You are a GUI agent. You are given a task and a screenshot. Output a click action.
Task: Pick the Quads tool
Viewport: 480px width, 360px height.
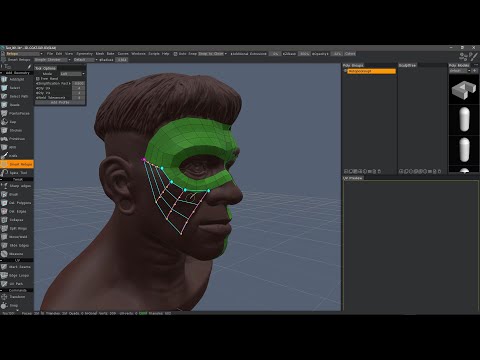pos(17,105)
